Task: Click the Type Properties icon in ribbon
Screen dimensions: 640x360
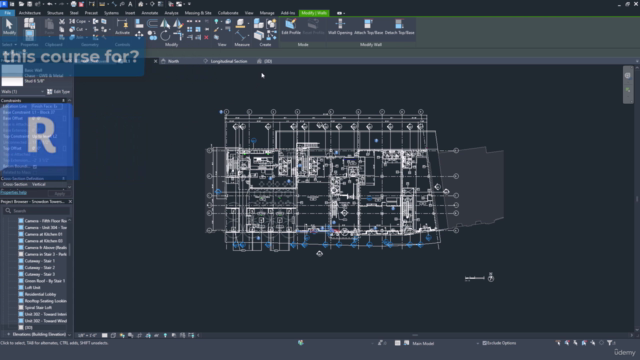Action: click(29, 23)
